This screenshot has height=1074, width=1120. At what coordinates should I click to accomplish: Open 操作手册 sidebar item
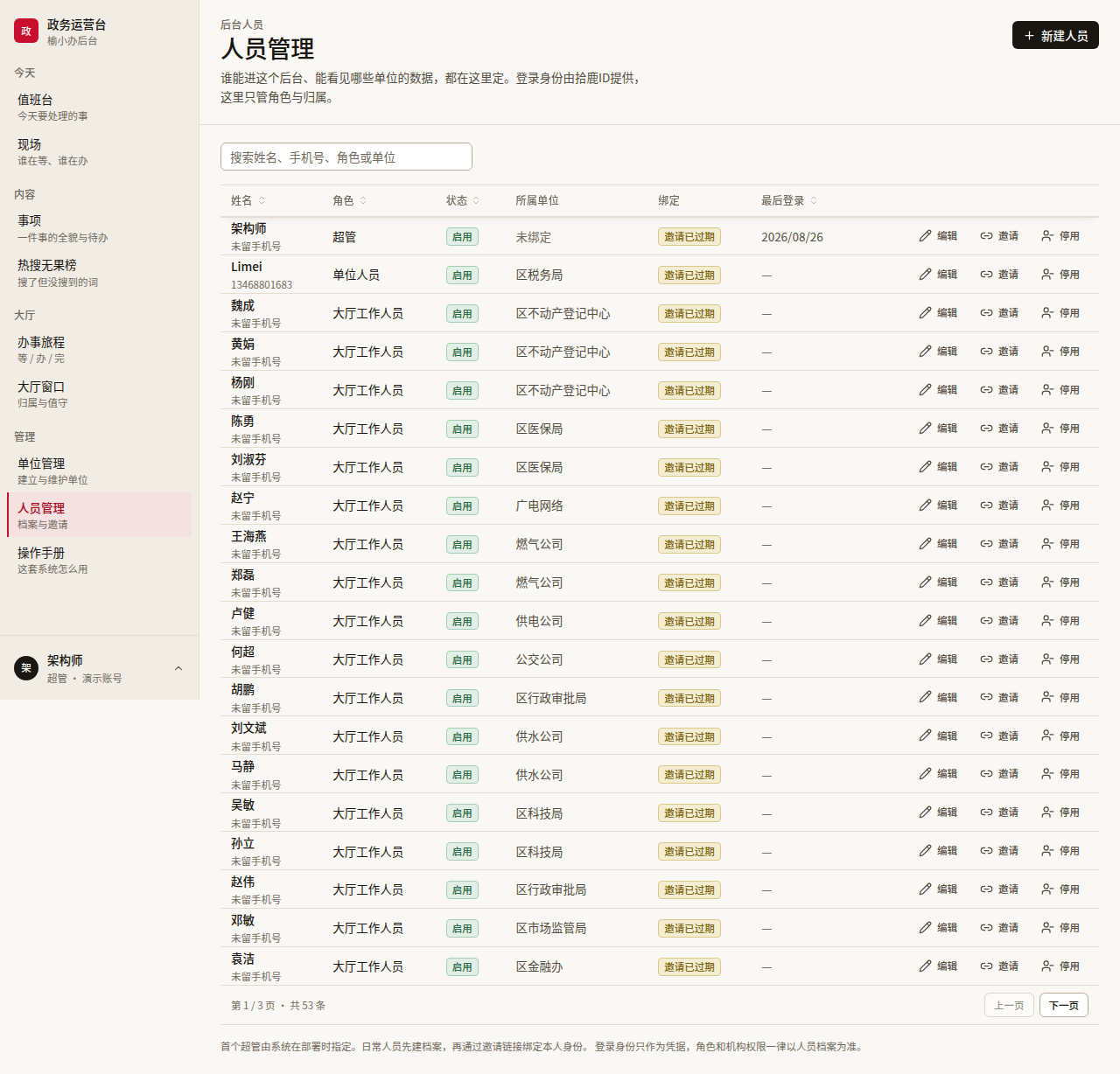(99, 560)
